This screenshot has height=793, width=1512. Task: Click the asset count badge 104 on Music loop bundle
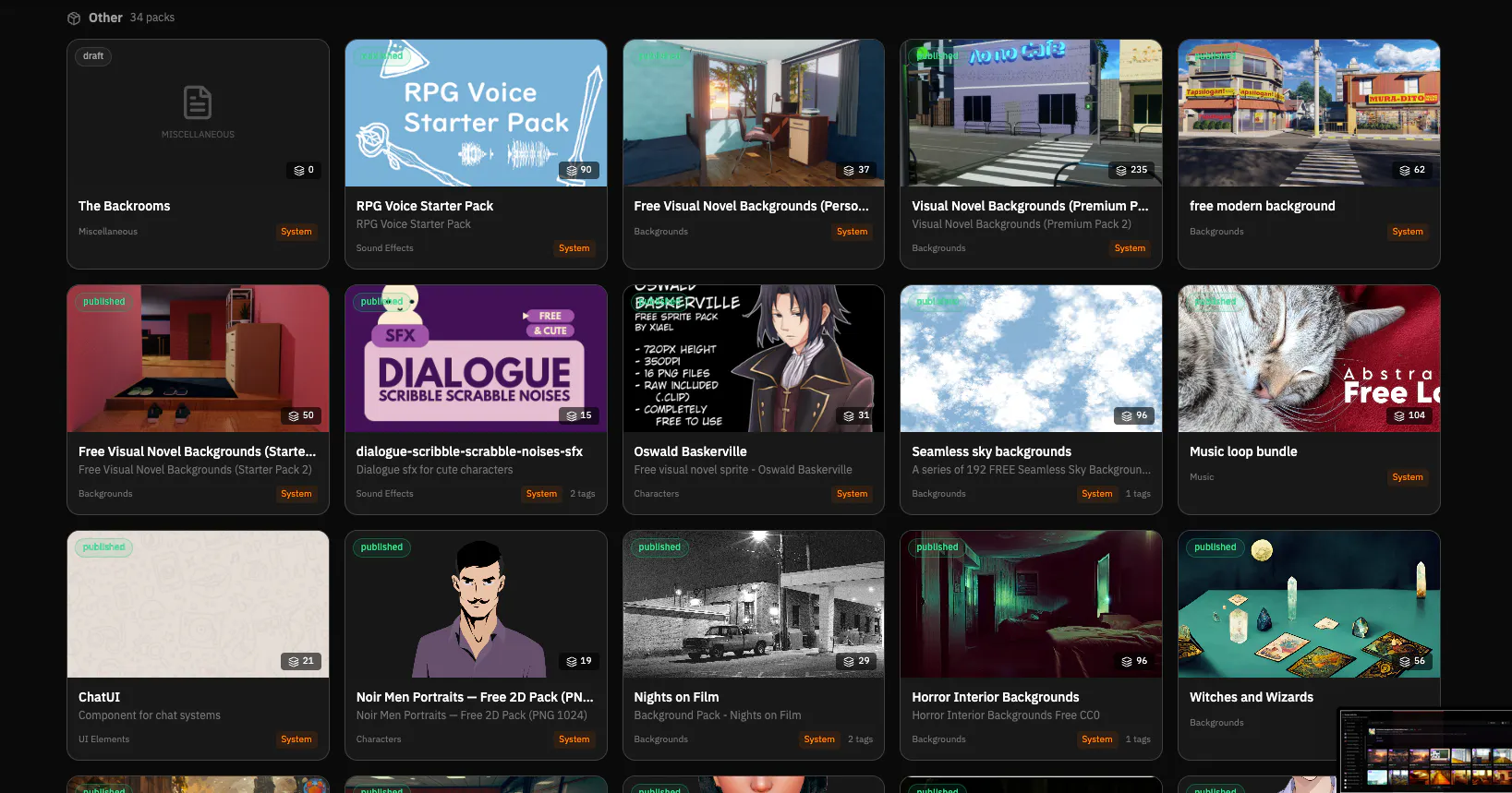[x=1409, y=415]
